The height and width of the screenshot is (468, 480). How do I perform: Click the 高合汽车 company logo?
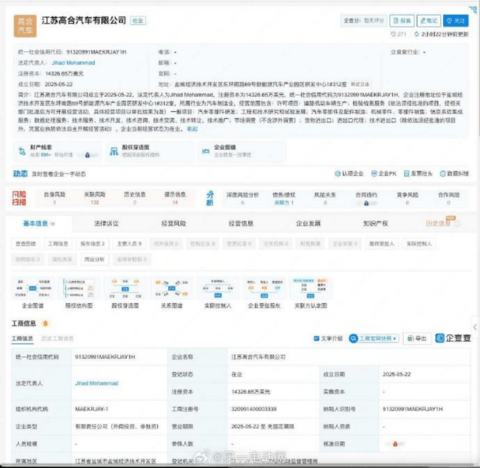point(25,26)
